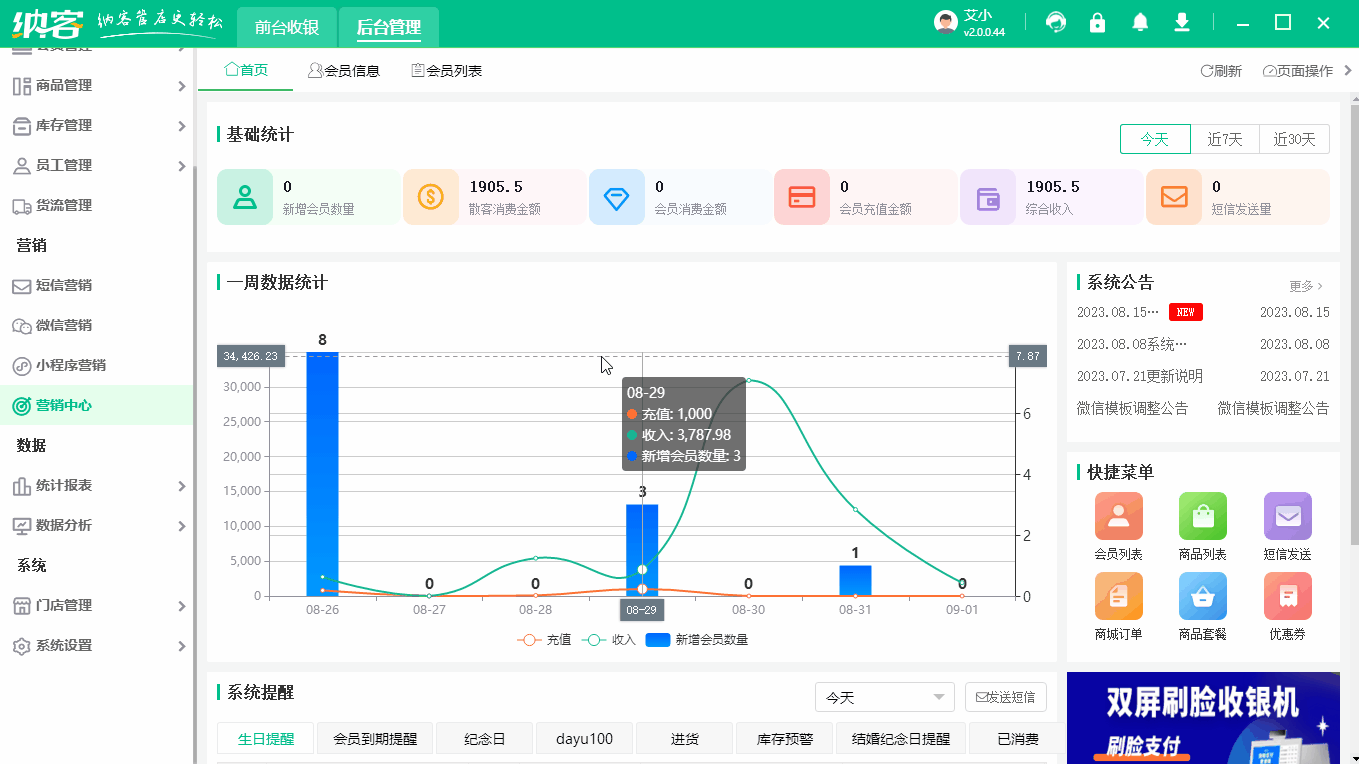Open the 短信发送 quick menu icon
1359x764 pixels.
pyautogui.click(x=1287, y=516)
